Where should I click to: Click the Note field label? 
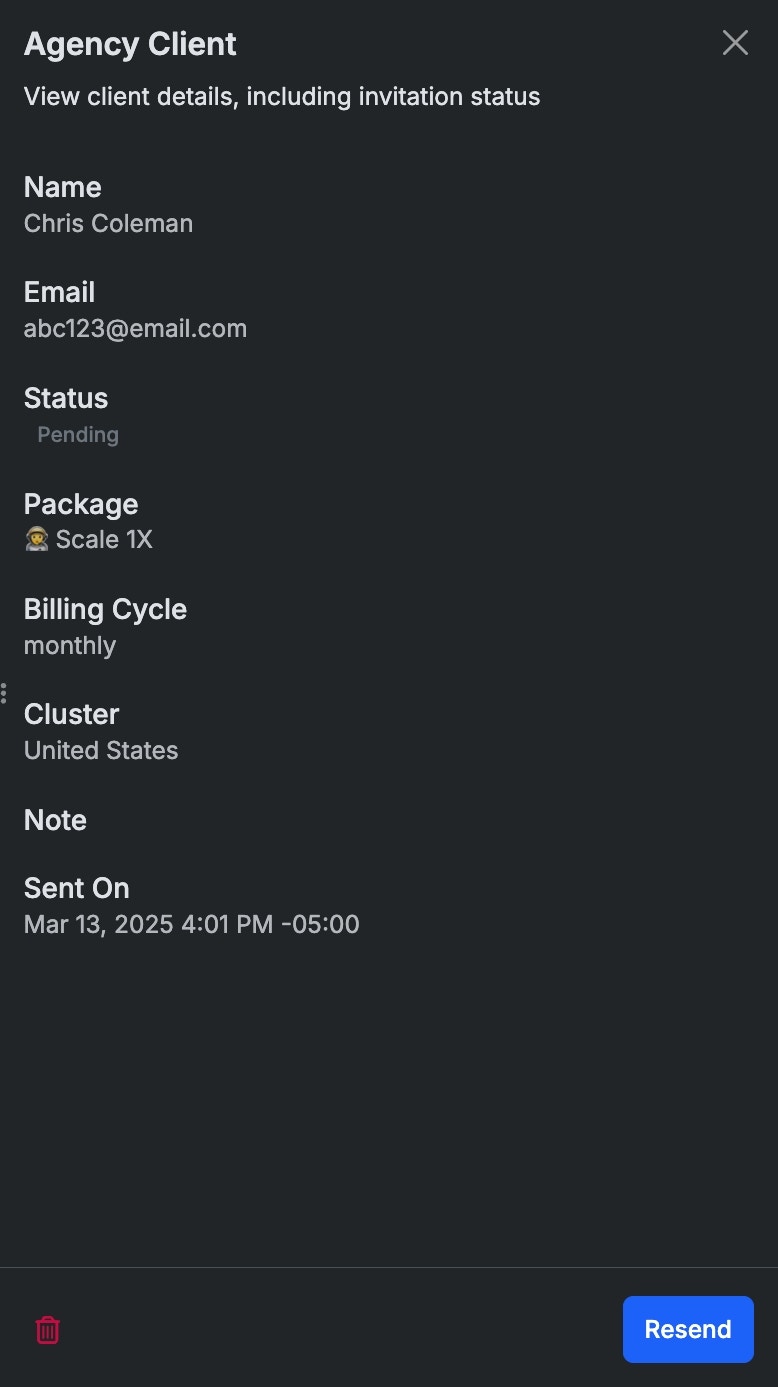[55, 820]
